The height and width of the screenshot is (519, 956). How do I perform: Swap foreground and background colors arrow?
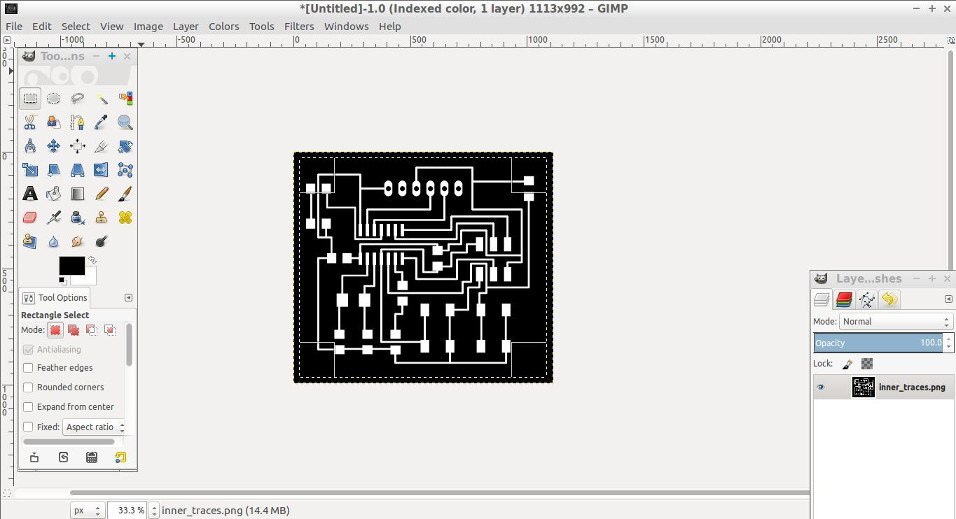(92, 260)
